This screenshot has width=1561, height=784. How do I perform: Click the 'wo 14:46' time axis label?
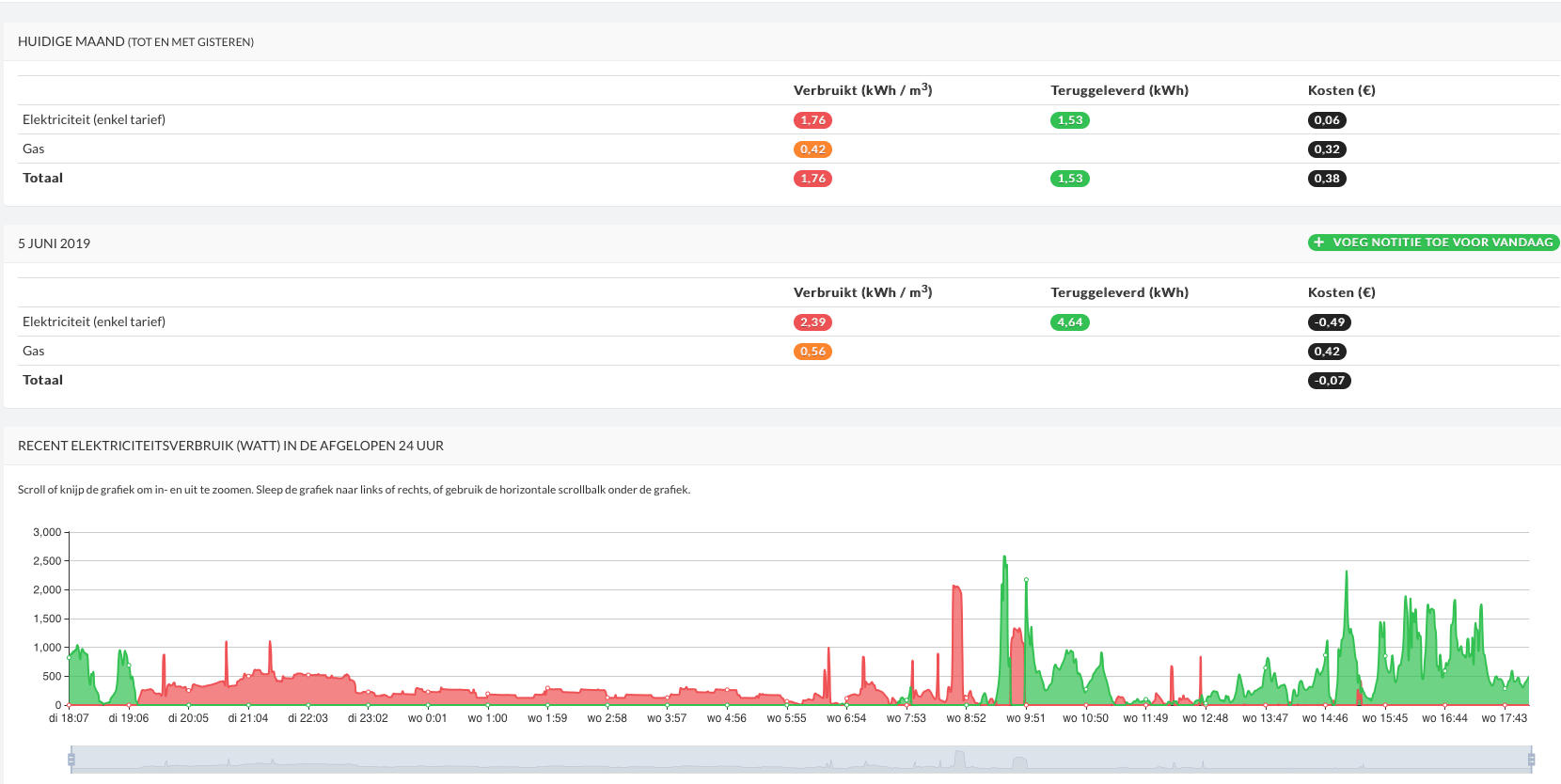coord(1324,718)
